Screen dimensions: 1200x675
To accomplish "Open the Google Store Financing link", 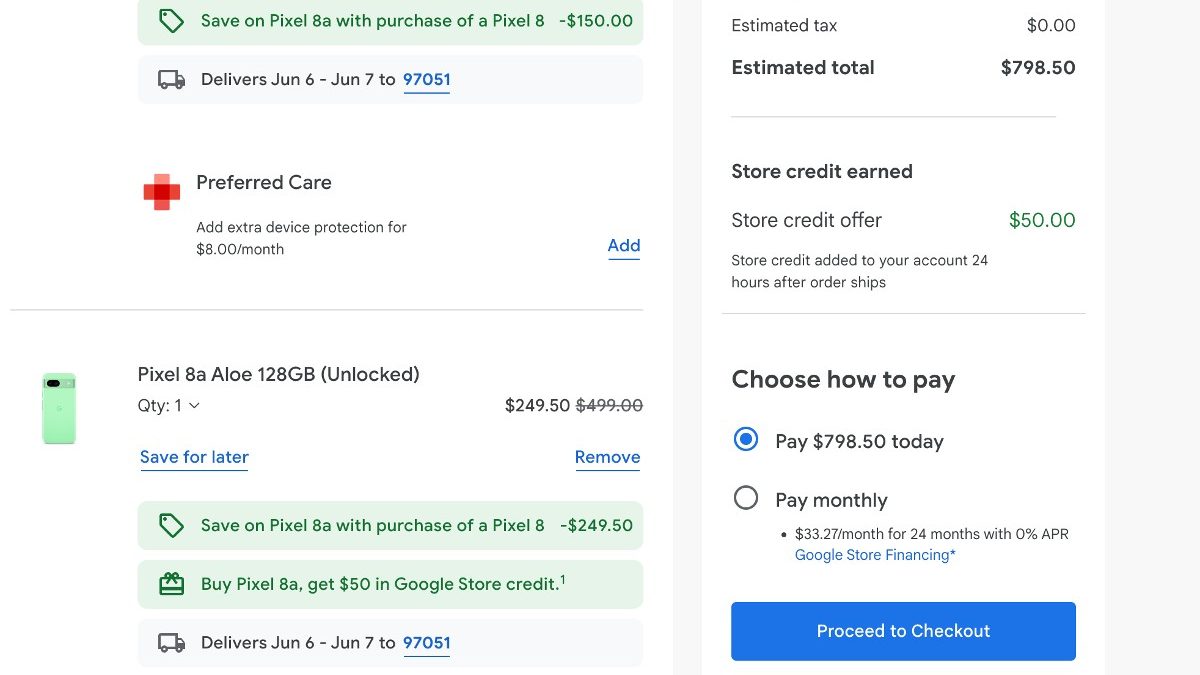I will tap(874, 555).
